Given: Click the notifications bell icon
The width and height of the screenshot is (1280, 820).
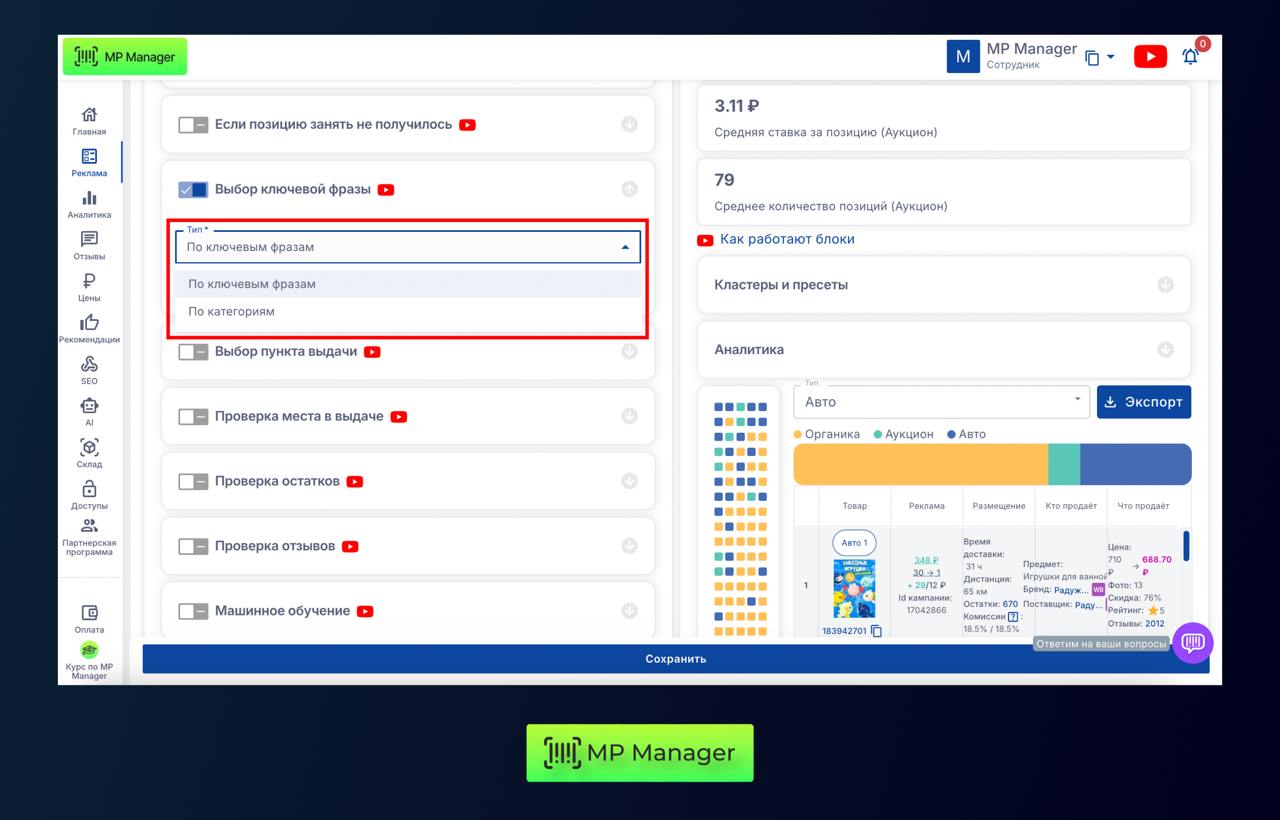Looking at the screenshot, I should coord(1190,57).
